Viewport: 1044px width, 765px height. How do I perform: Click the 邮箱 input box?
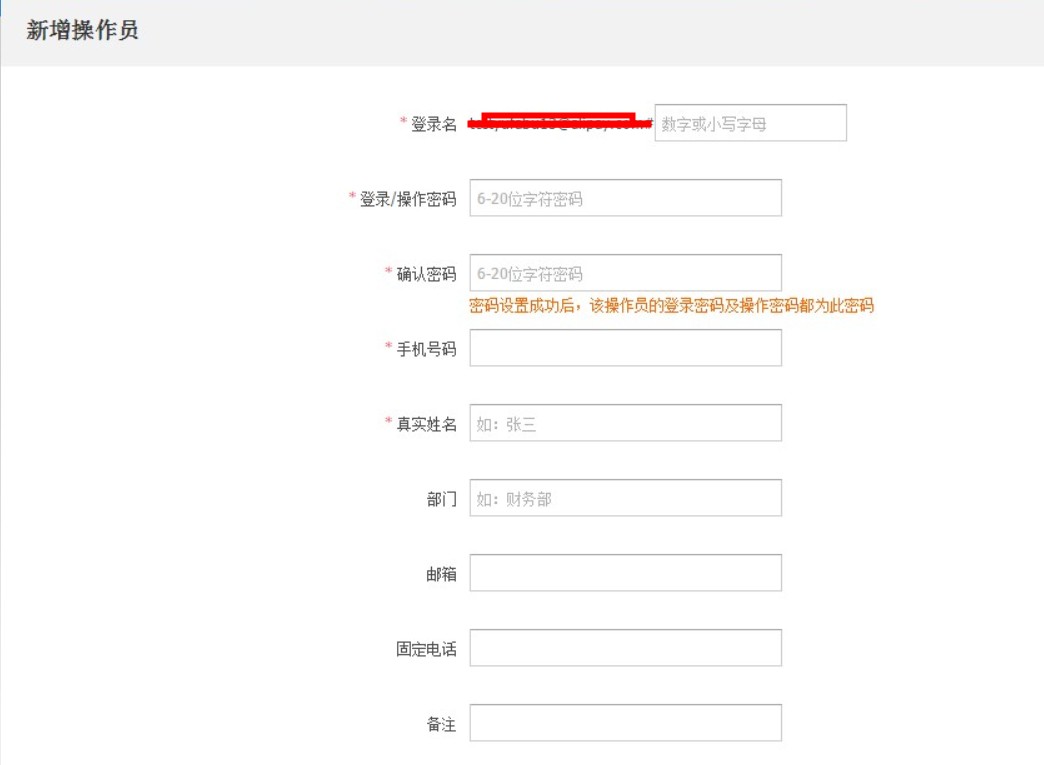click(625, 573)
